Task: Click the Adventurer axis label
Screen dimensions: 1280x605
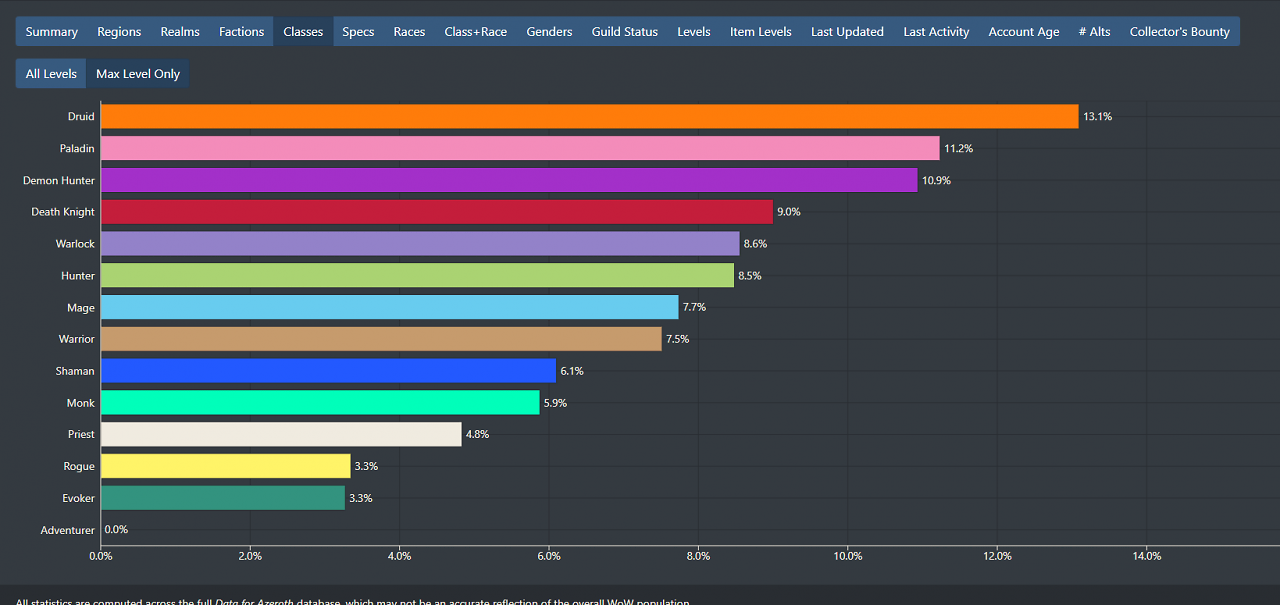Action: 68,530
